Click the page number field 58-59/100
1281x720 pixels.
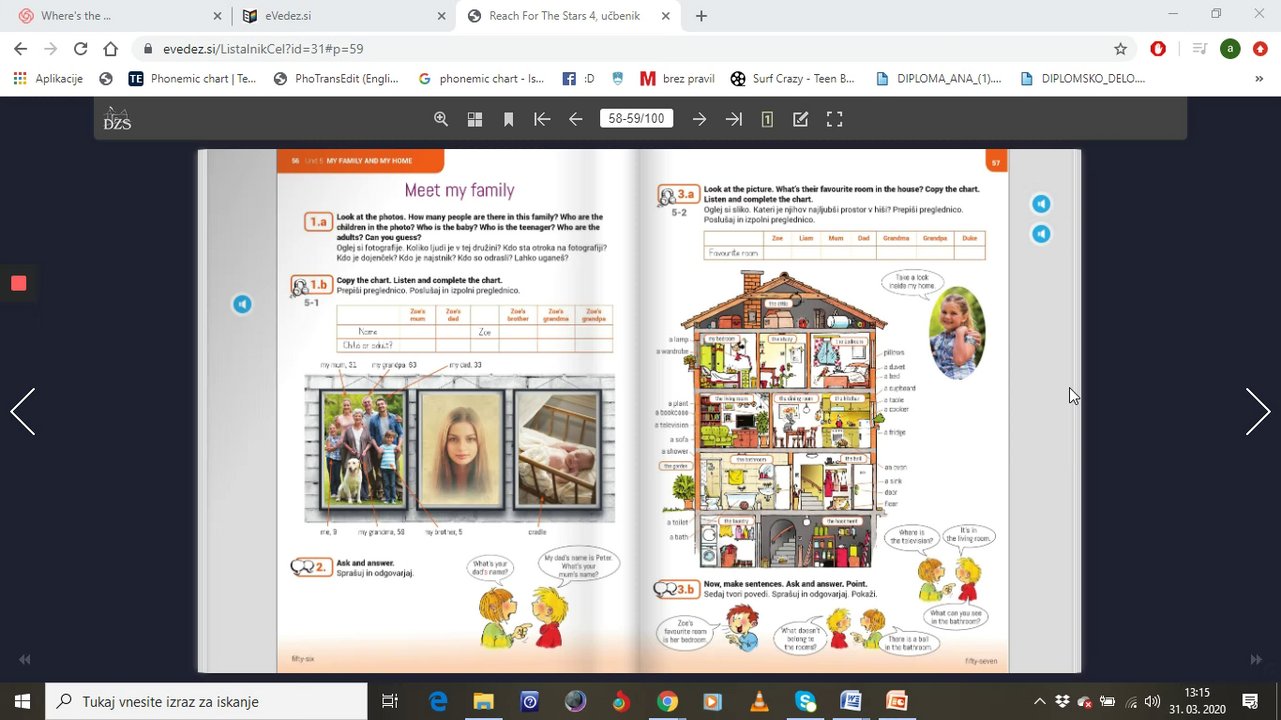coord(636,118)
